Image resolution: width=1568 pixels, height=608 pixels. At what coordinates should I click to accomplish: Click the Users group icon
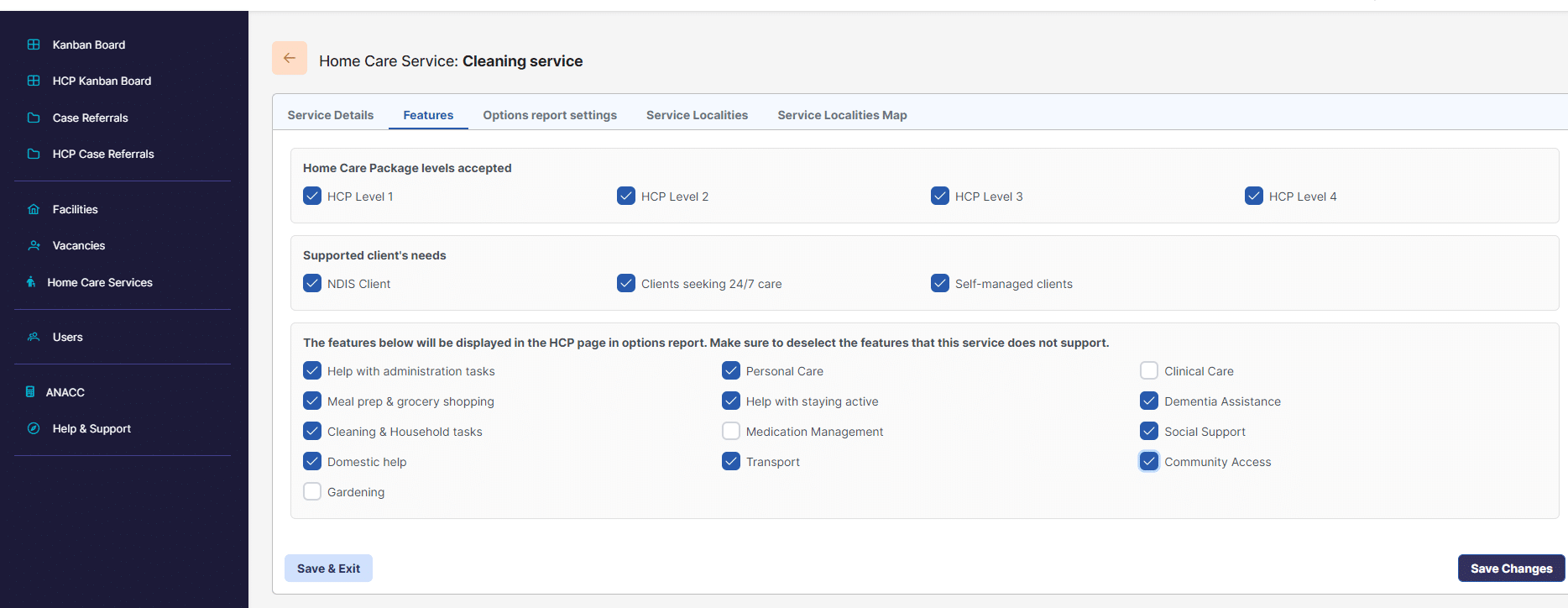point(34,337)
